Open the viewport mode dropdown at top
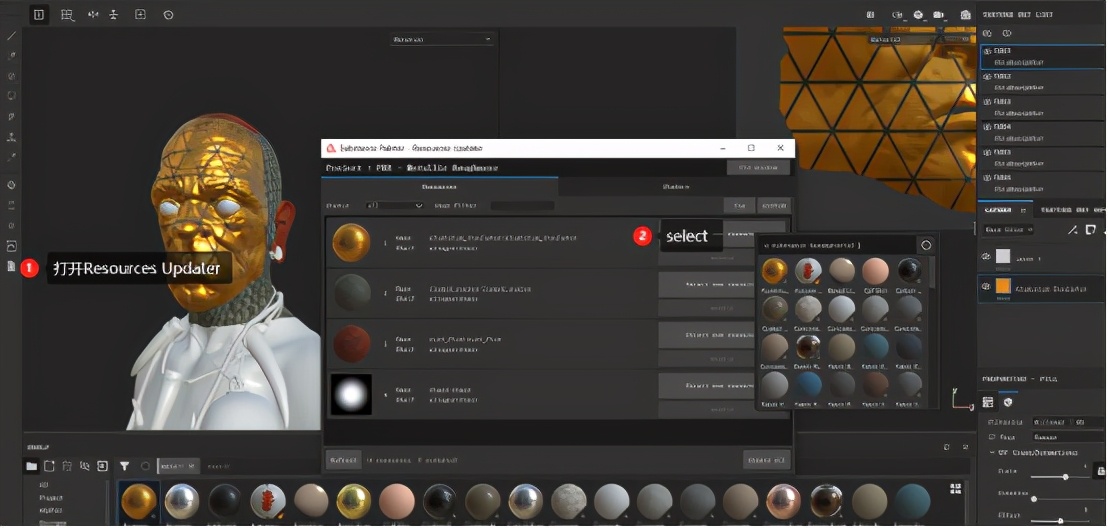The image size is (1108, 528). point(442,39)
